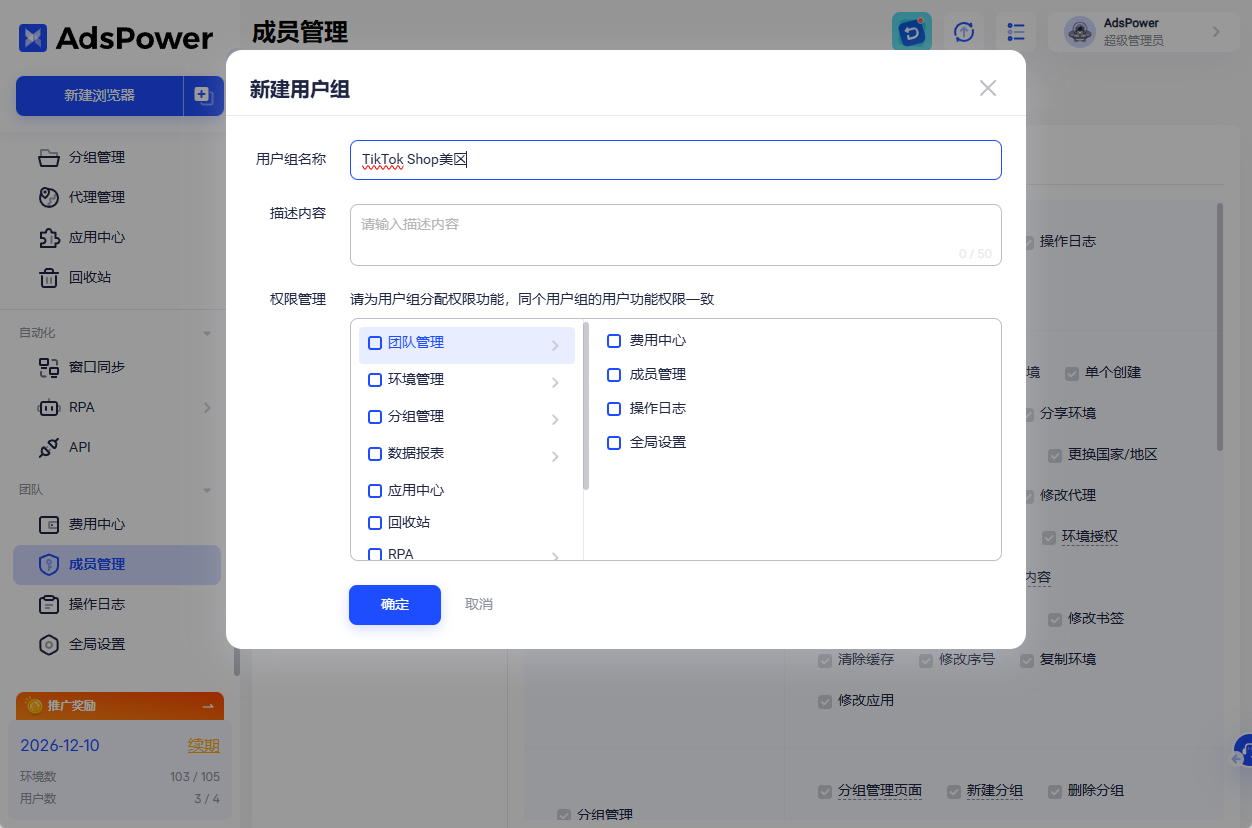Click the 取消 button

479,605
